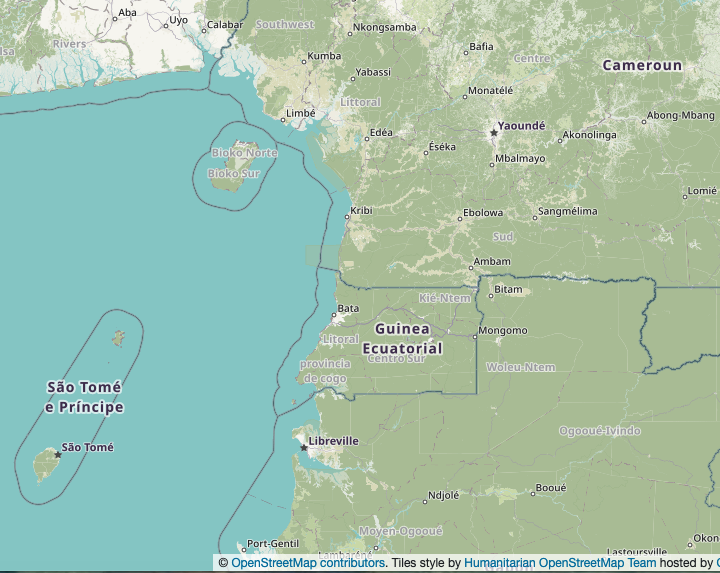720x573 pixels.
Task: Click the Cameroun country label
Action: coord(642,65)
